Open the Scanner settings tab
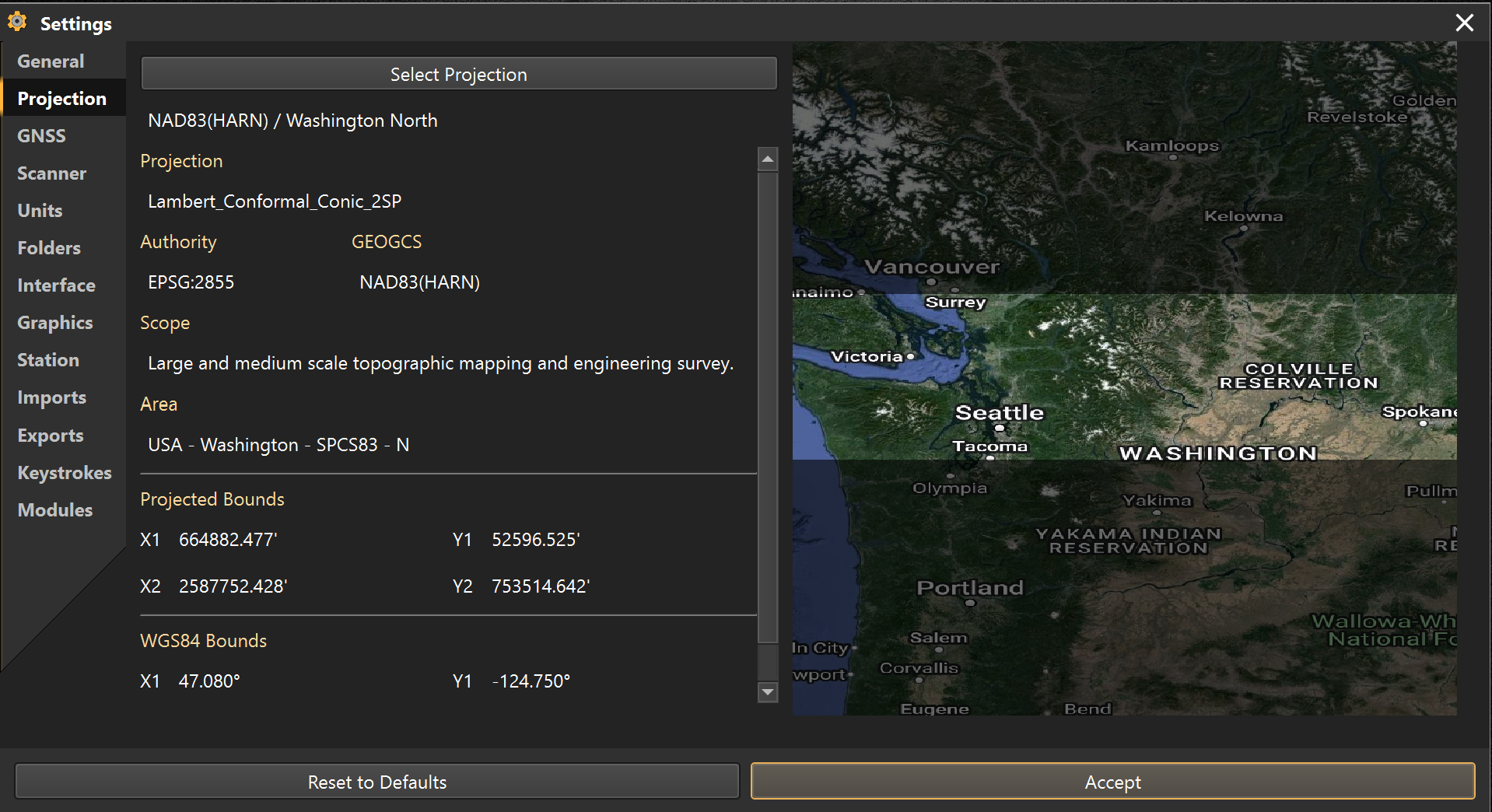This screenshot has height=812, width=1492. click(51, 173)
